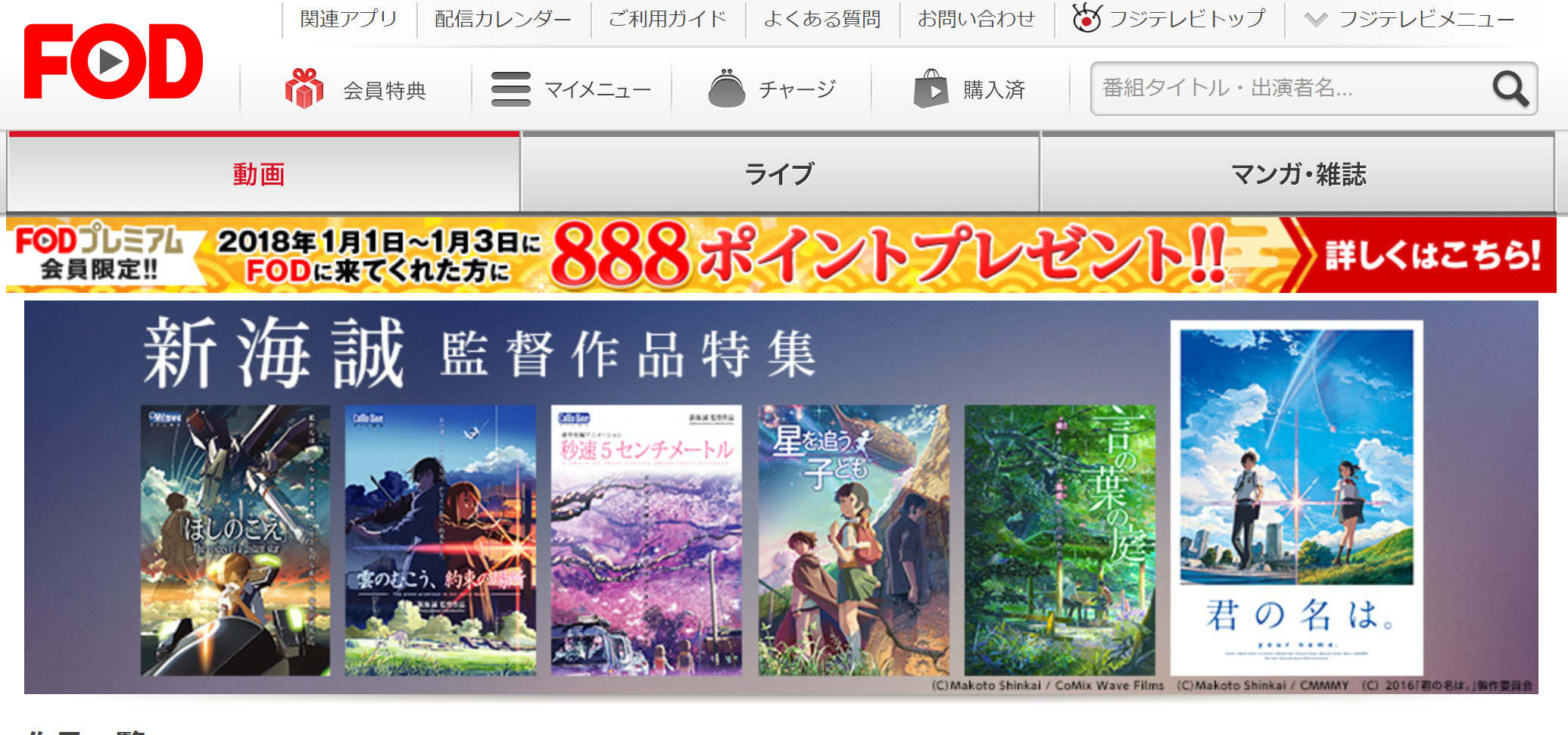Click 詳しくはこちら! on the banner
Image resolution: width=1568 pixels, height=735 pixels.
coord(1432,255)
